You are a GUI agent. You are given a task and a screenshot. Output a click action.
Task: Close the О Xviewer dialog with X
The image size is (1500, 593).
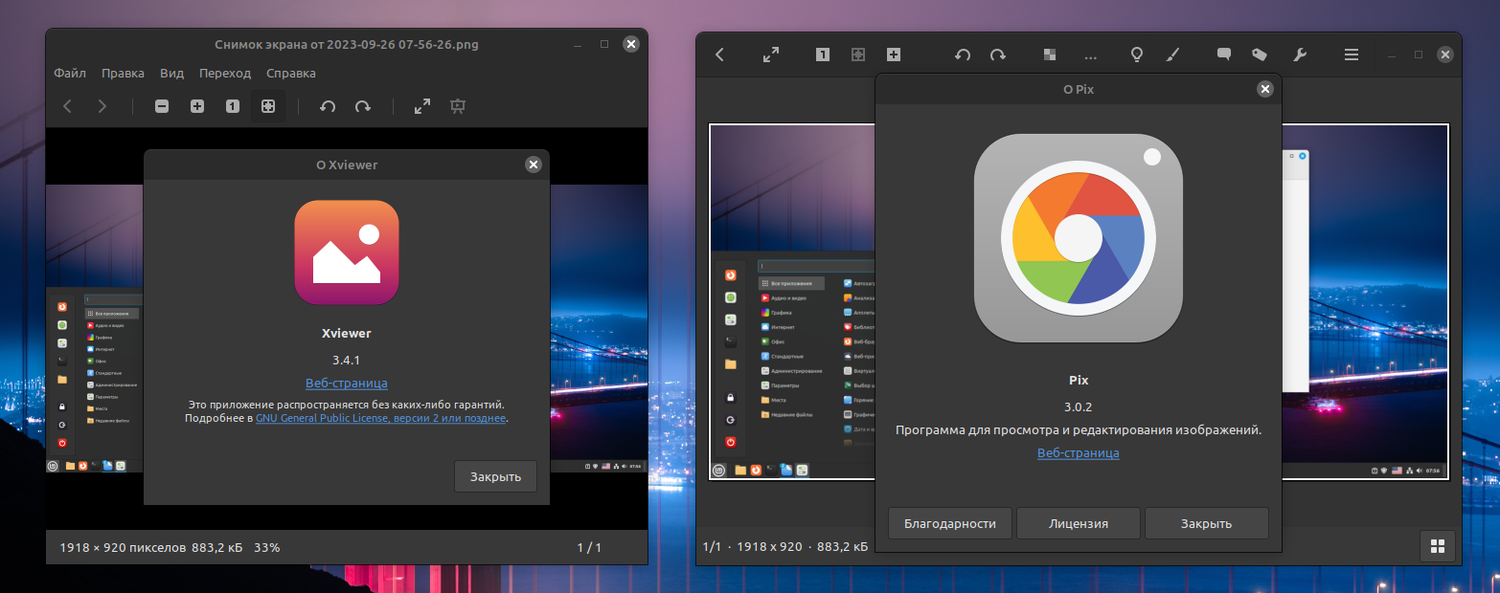[x=533, y=165]
